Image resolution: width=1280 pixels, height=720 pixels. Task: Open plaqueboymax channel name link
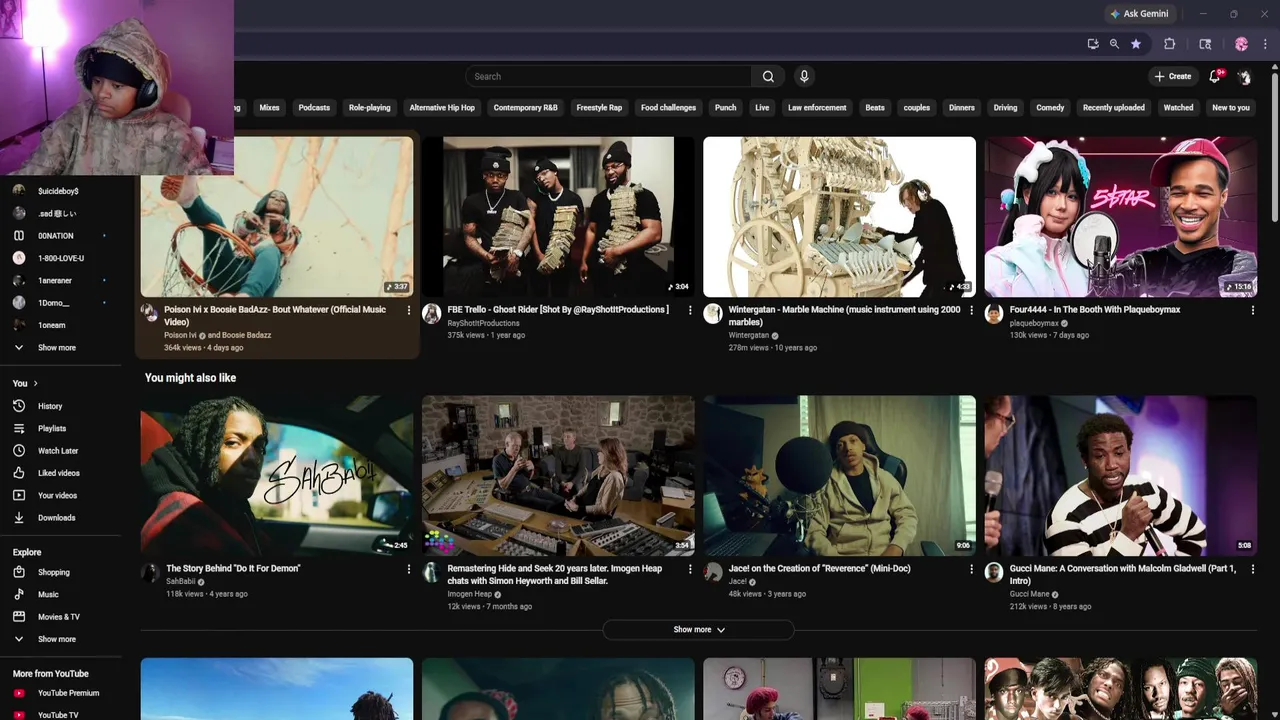[1034, 323]
